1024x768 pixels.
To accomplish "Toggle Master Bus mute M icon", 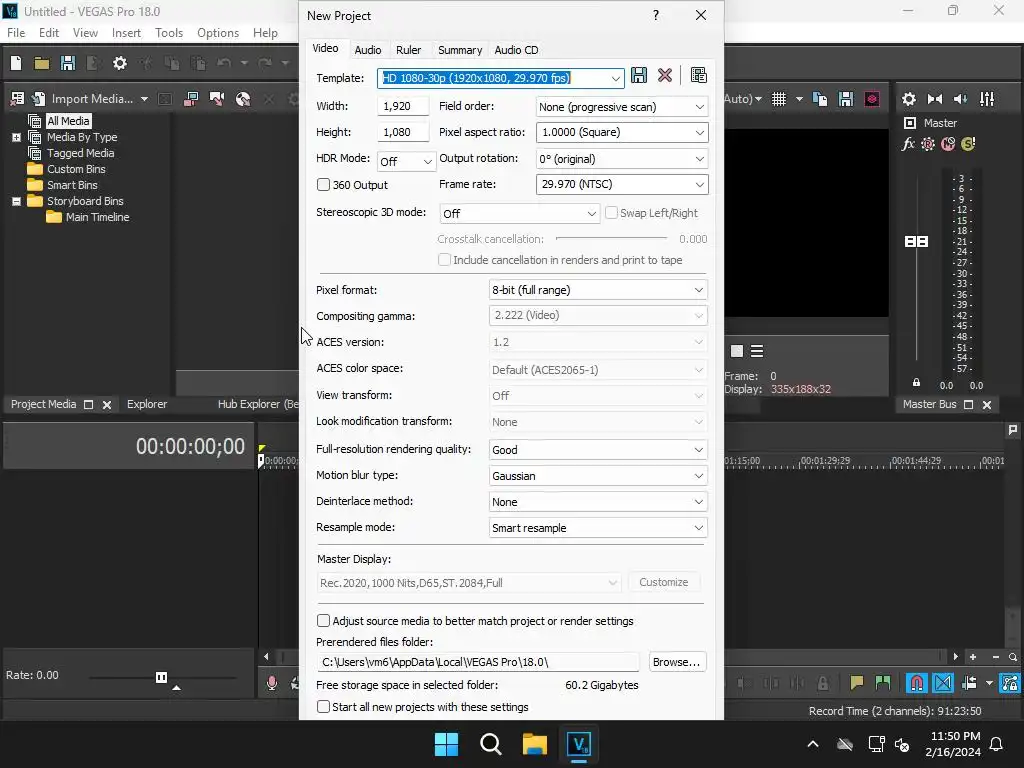I will pyautogui.click(x=948, y=144).
